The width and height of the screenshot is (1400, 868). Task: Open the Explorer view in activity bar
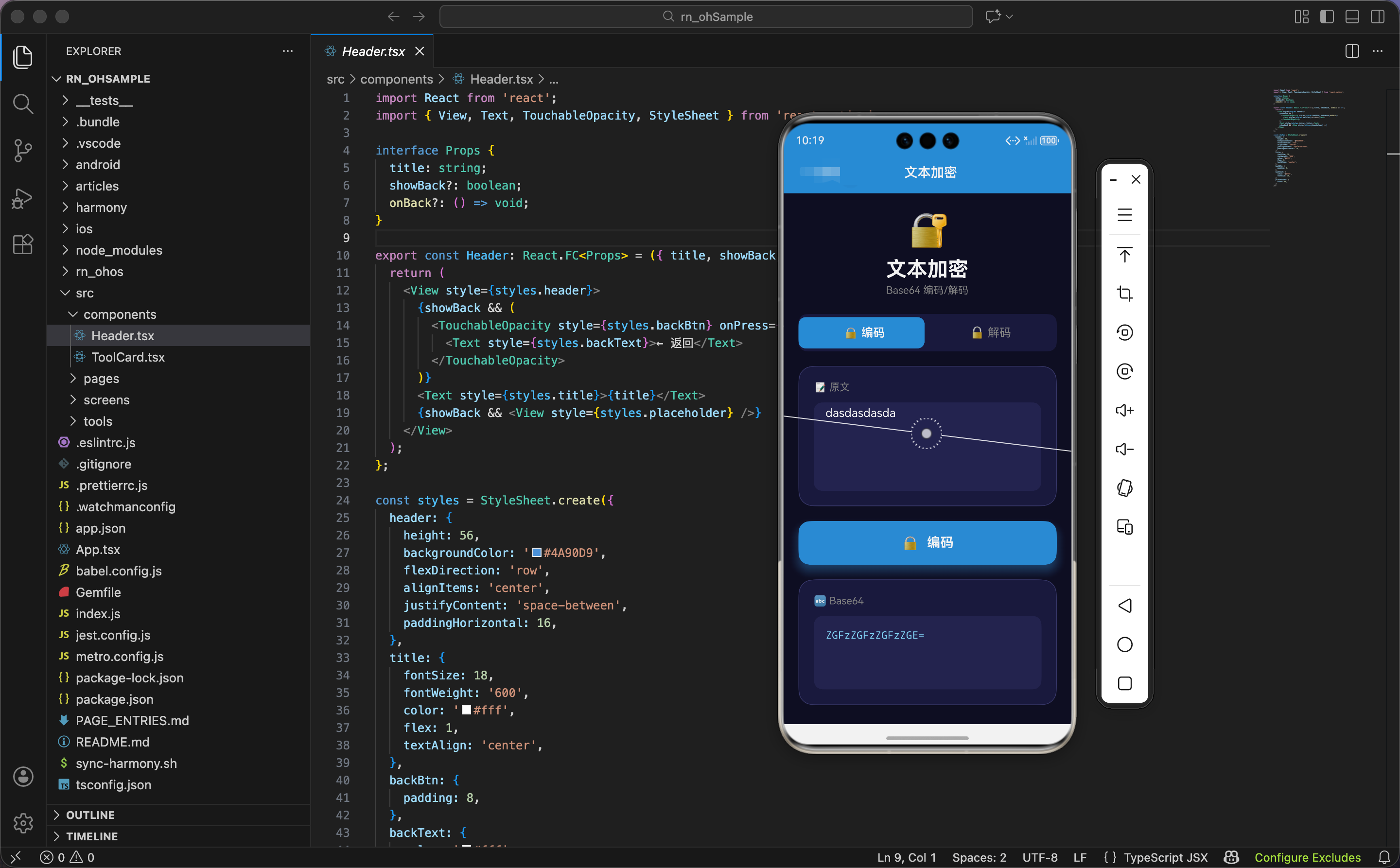23,57
